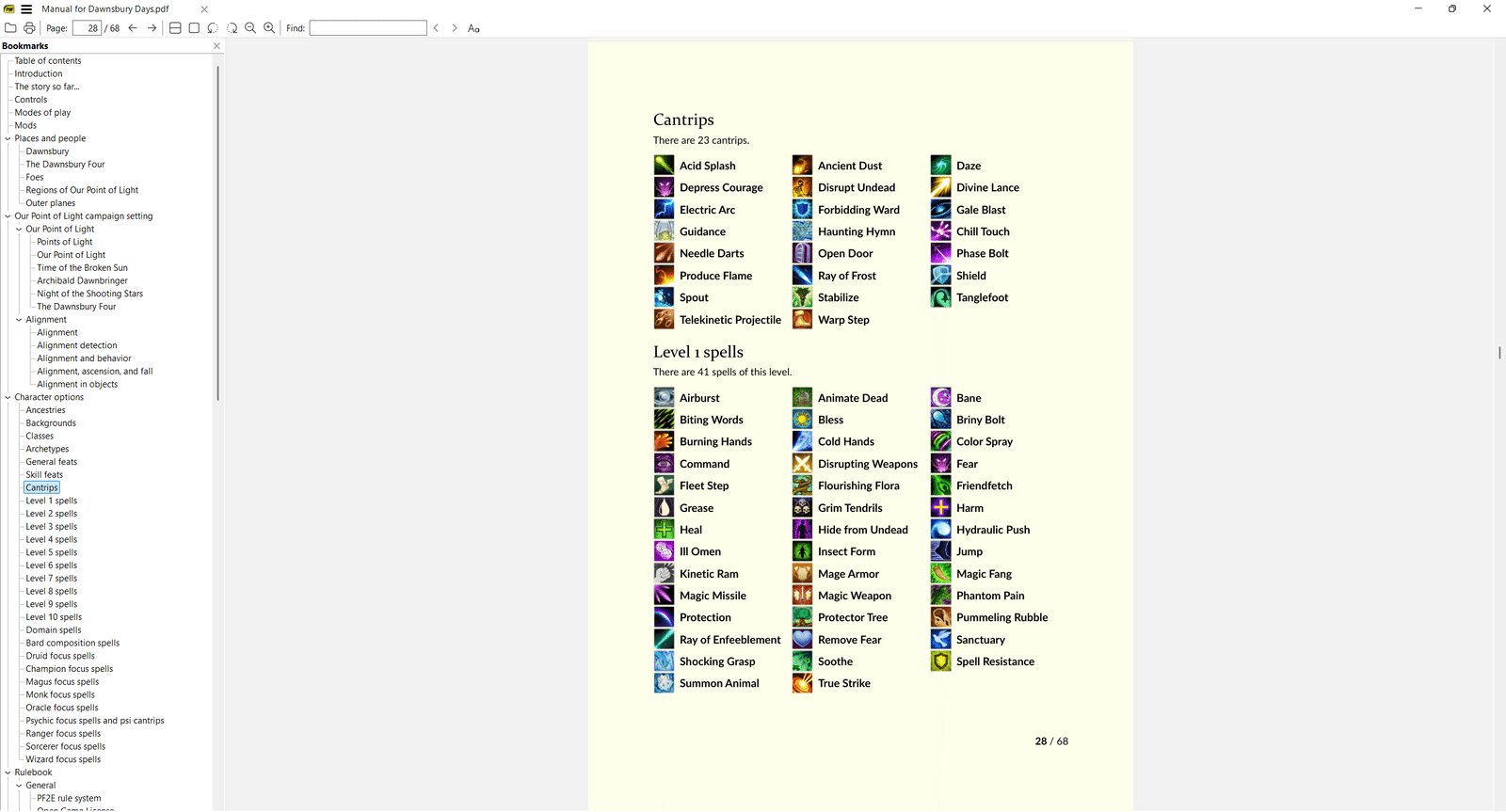Print the document using the printer icon
Screen dimensions: 1506x812
tap(29, 28)
